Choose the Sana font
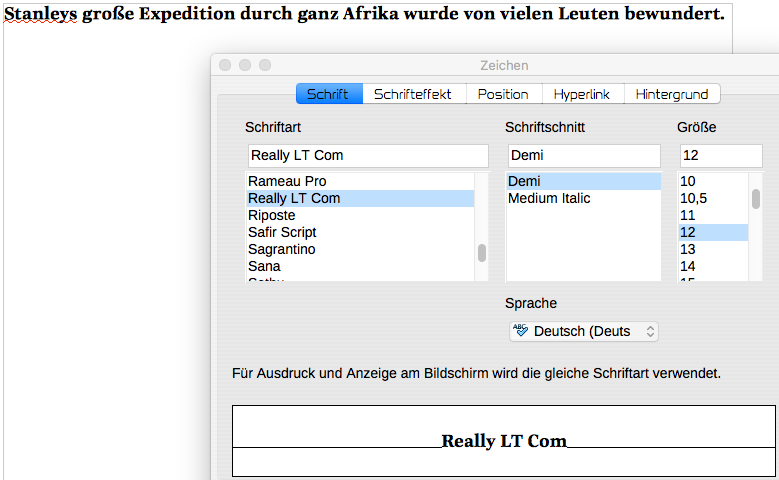 (264, 266)
